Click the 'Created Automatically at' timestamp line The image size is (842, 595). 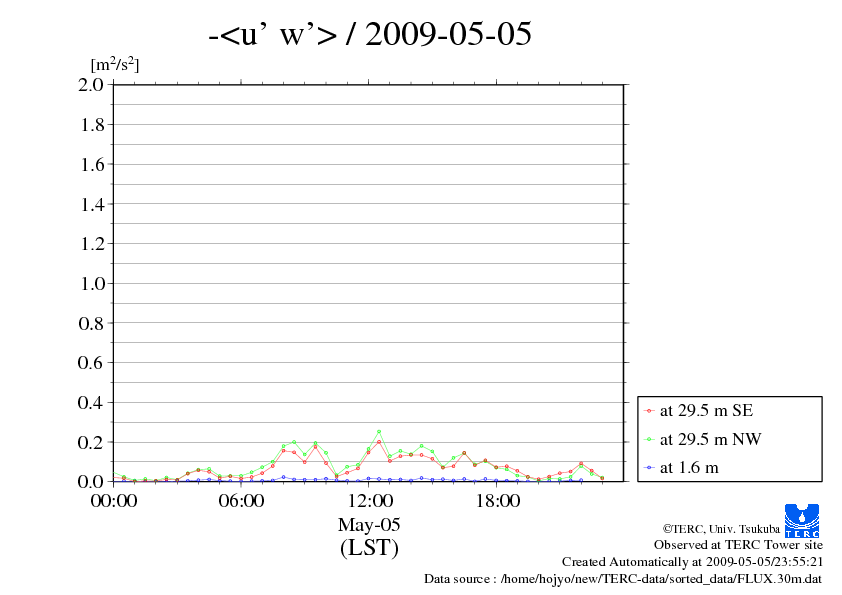tap(692, 562)
